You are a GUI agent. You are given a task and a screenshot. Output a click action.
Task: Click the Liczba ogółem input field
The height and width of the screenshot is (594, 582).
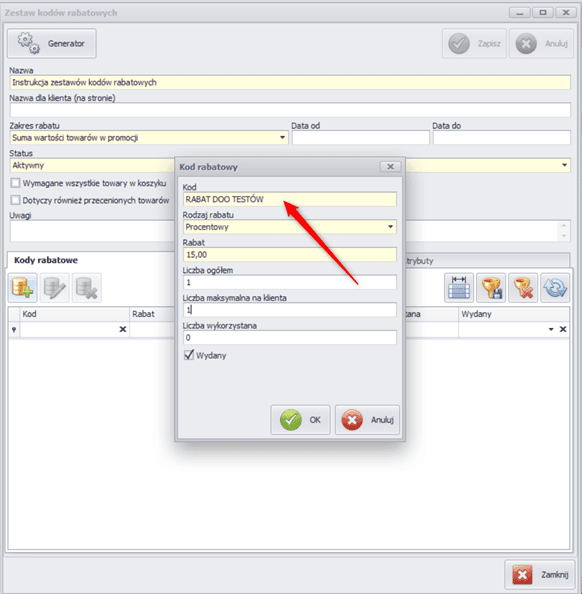click(x=289, y=282)
